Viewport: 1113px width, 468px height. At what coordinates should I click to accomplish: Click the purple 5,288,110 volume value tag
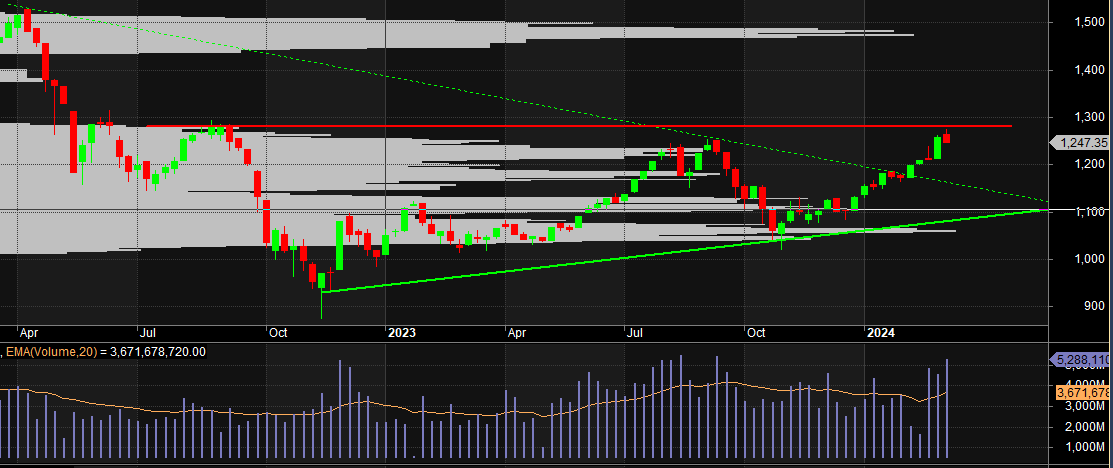pyautogui.click(x=1083, y=360)
